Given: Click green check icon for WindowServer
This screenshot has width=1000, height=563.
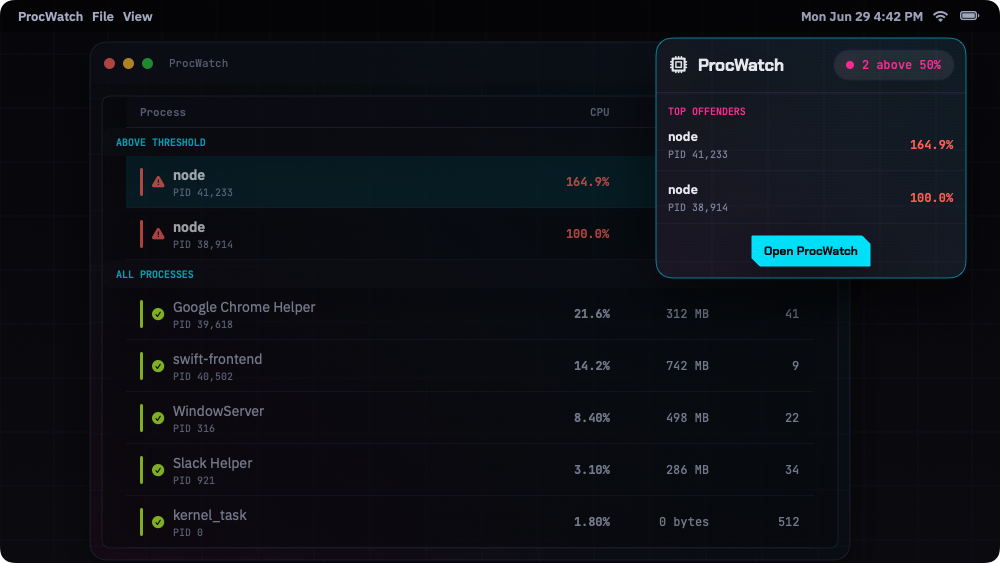Looking at the screenshot, I should pos(158,418).
